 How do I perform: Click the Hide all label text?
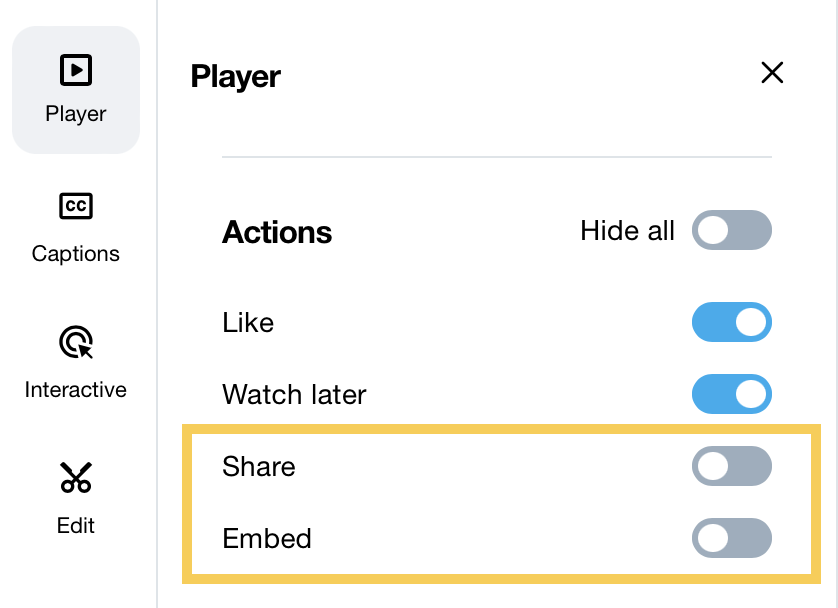627,231
